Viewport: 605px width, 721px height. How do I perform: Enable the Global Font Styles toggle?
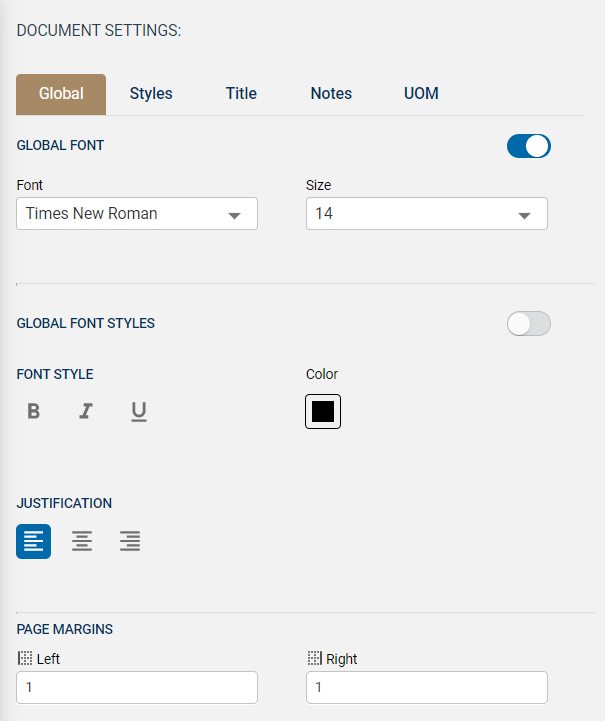pyautogui.click(x=529, y=323)
